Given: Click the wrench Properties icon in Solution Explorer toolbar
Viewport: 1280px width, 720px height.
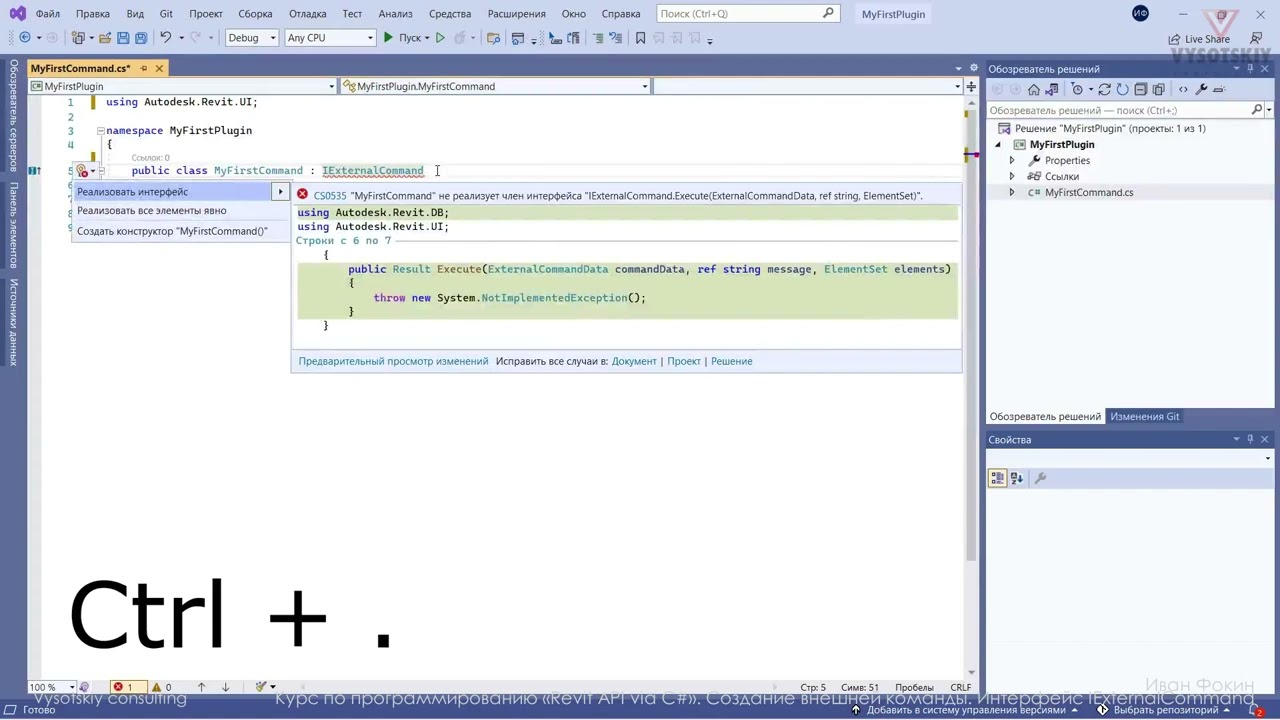Looking at the screenshot, I should point(1201,89).
